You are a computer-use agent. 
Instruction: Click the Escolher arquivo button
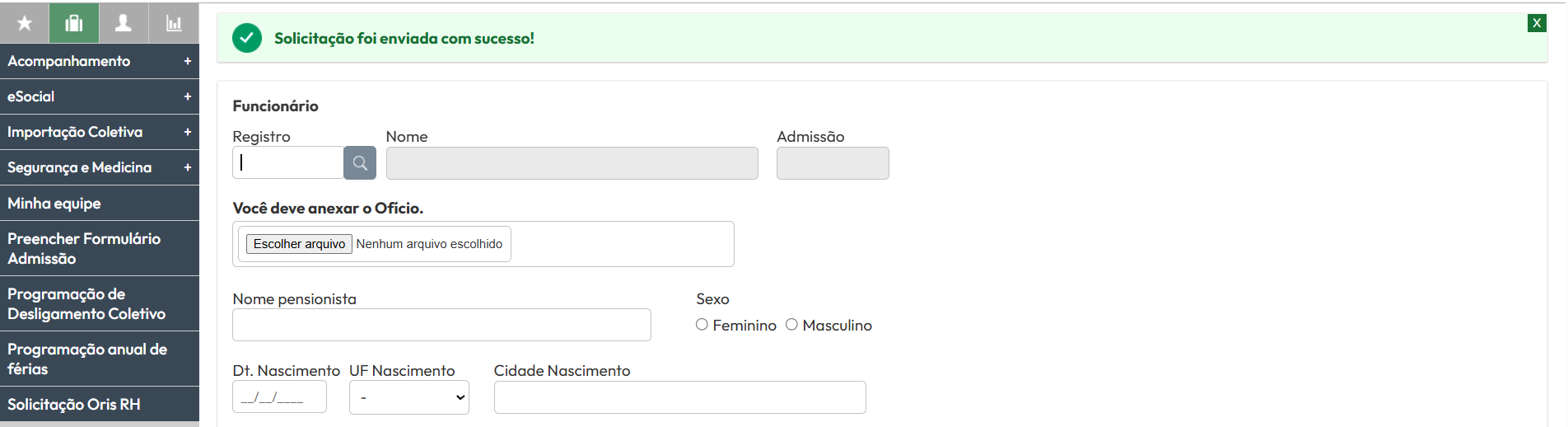coord(299,244)
